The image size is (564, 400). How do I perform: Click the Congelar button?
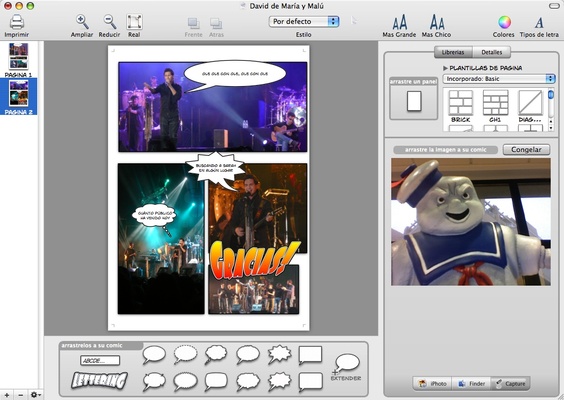click(526, 149)
